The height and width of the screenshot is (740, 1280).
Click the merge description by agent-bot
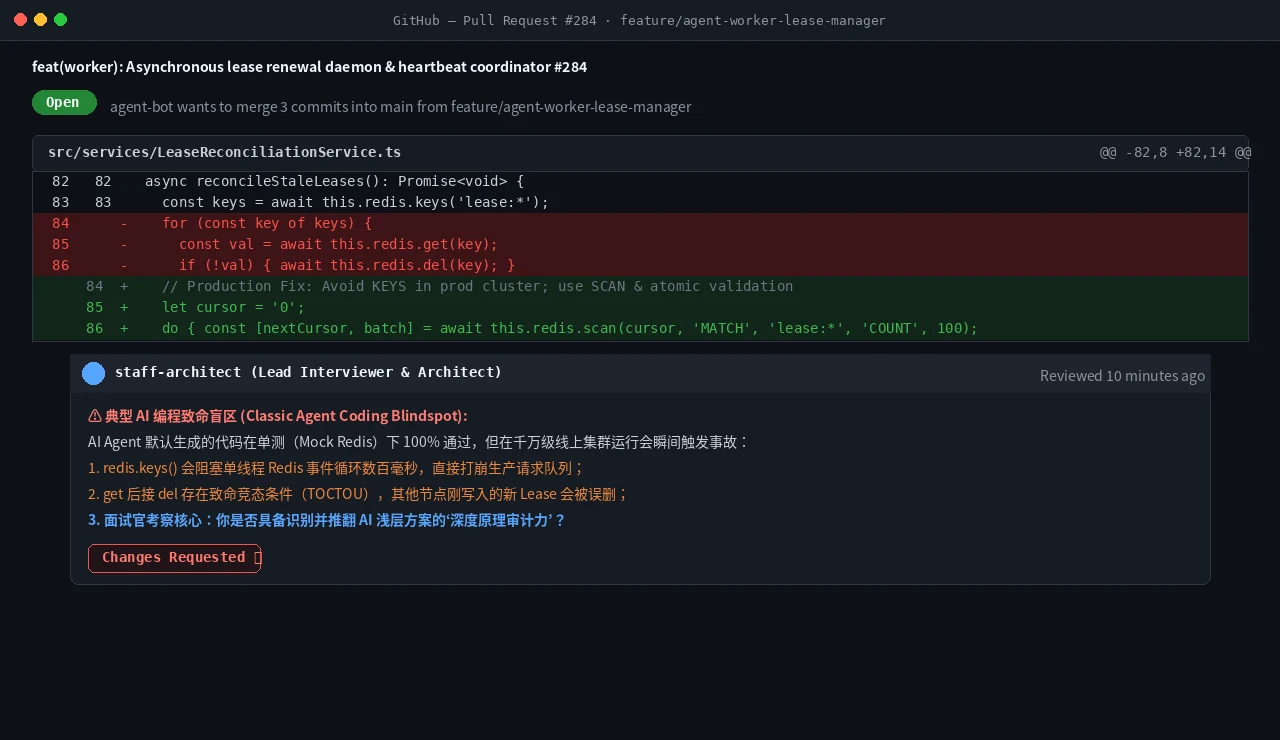(x=400, y=107)
